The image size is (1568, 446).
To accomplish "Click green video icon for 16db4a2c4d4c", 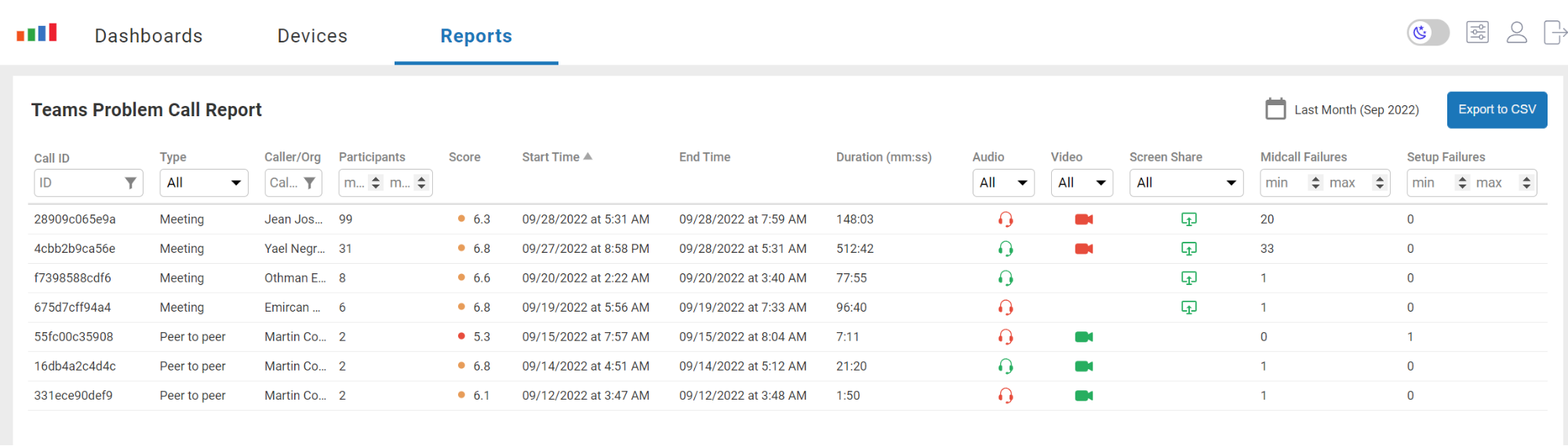I will tap(1083, 367).
